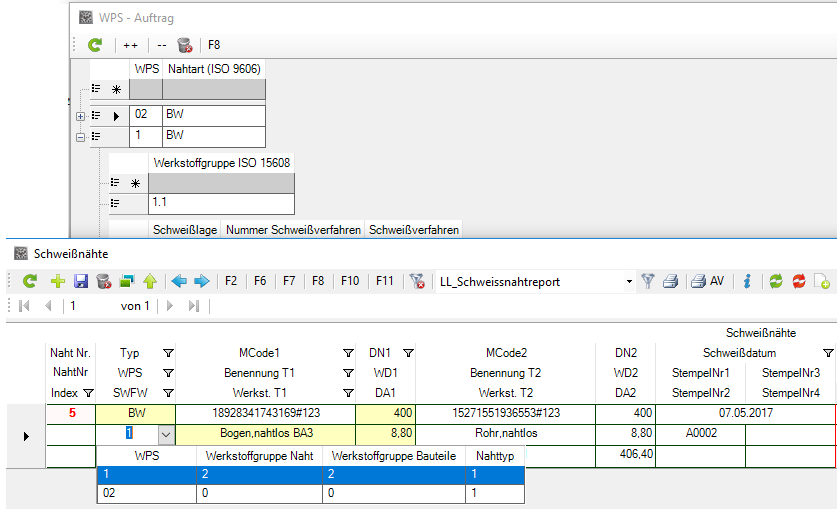The height and width of the screenshot is (510, 837).
Task: Expand the WPS 02 tree row
Action: click(x=81, y=116)
